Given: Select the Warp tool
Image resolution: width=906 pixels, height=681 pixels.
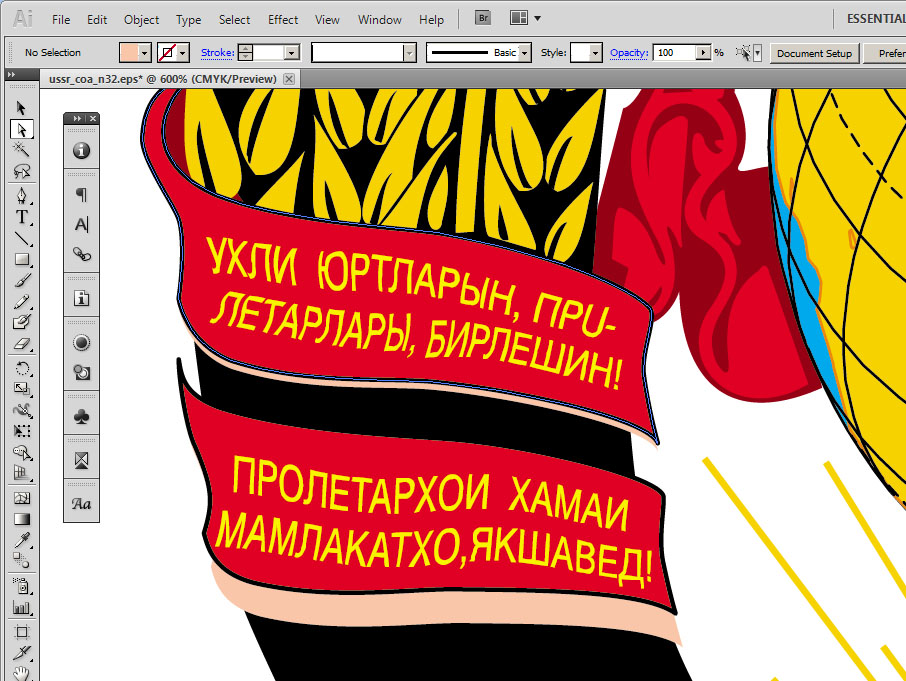Looking at the screenshot, I should point(21,410).
